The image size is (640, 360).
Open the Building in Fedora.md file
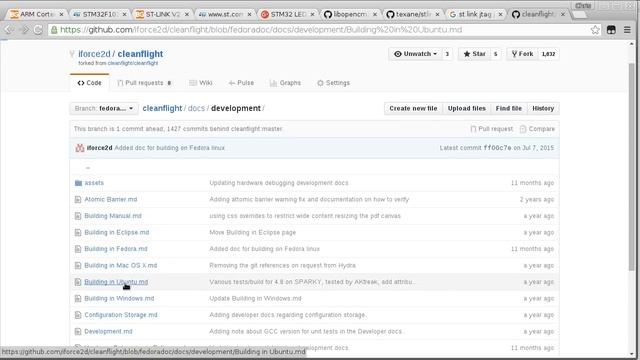pos(116,249)
